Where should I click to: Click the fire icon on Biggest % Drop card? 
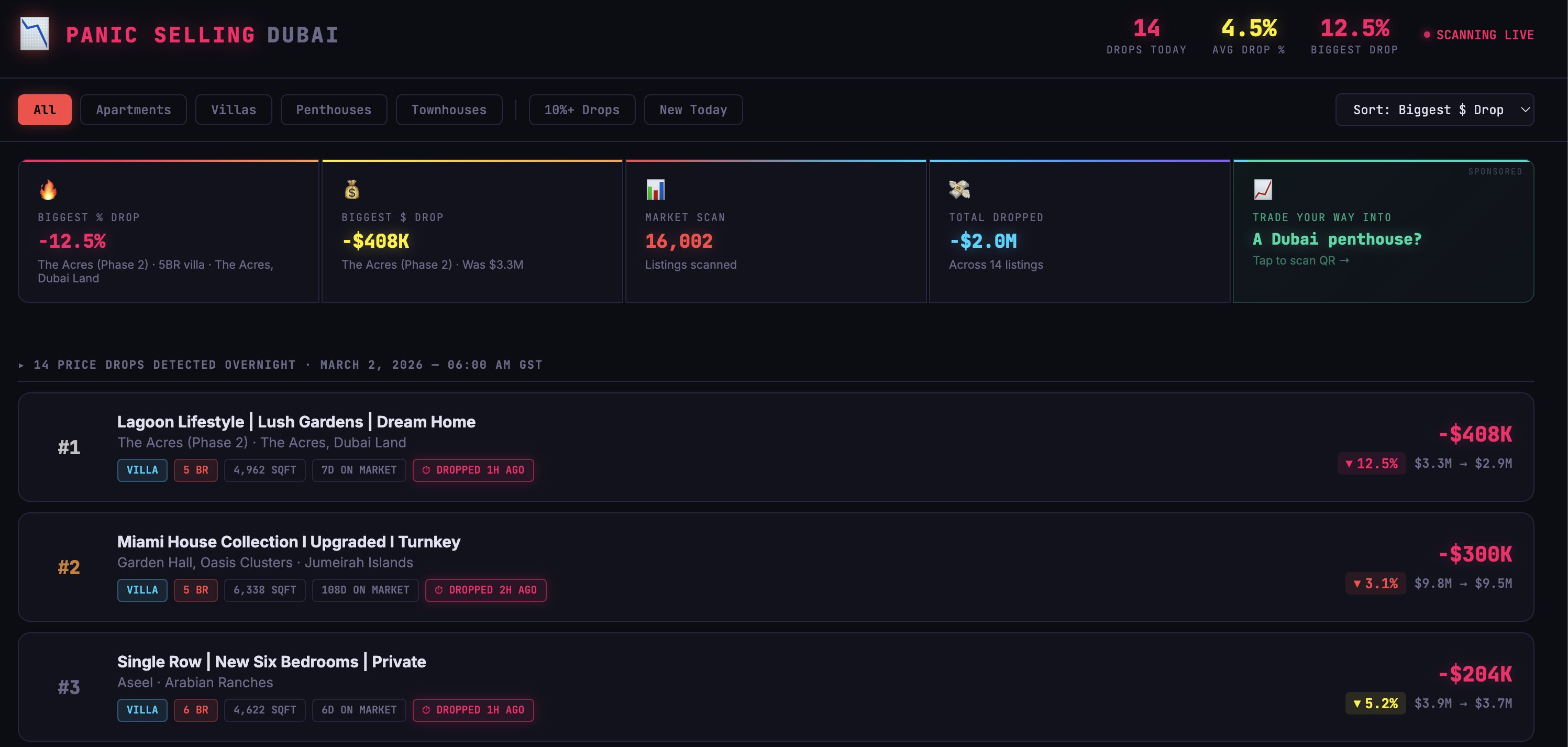coord(48,190)
